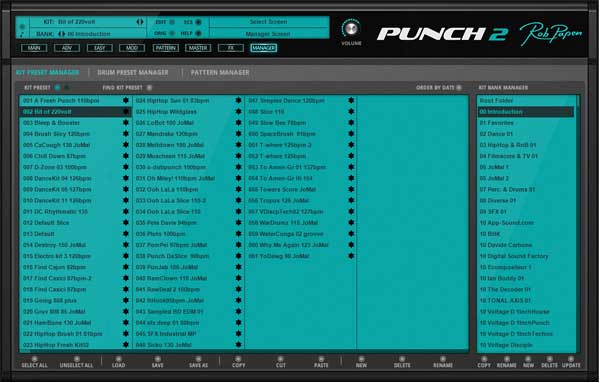Select the first KIT PRESET radio dot
This screenshot has height=383, width=600.
57,88
